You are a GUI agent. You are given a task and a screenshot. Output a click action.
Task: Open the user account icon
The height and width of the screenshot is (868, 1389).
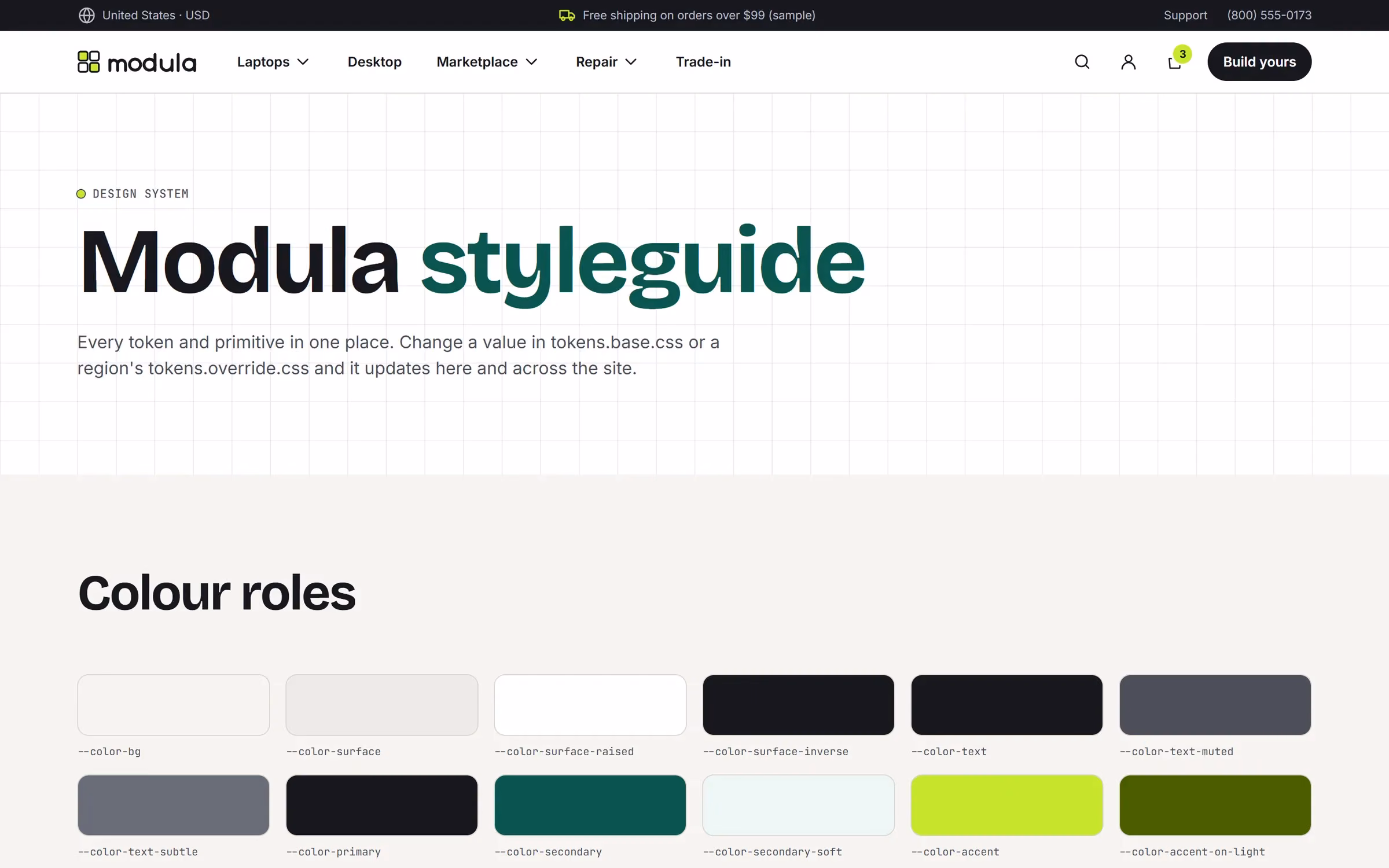click(1128, 62)
